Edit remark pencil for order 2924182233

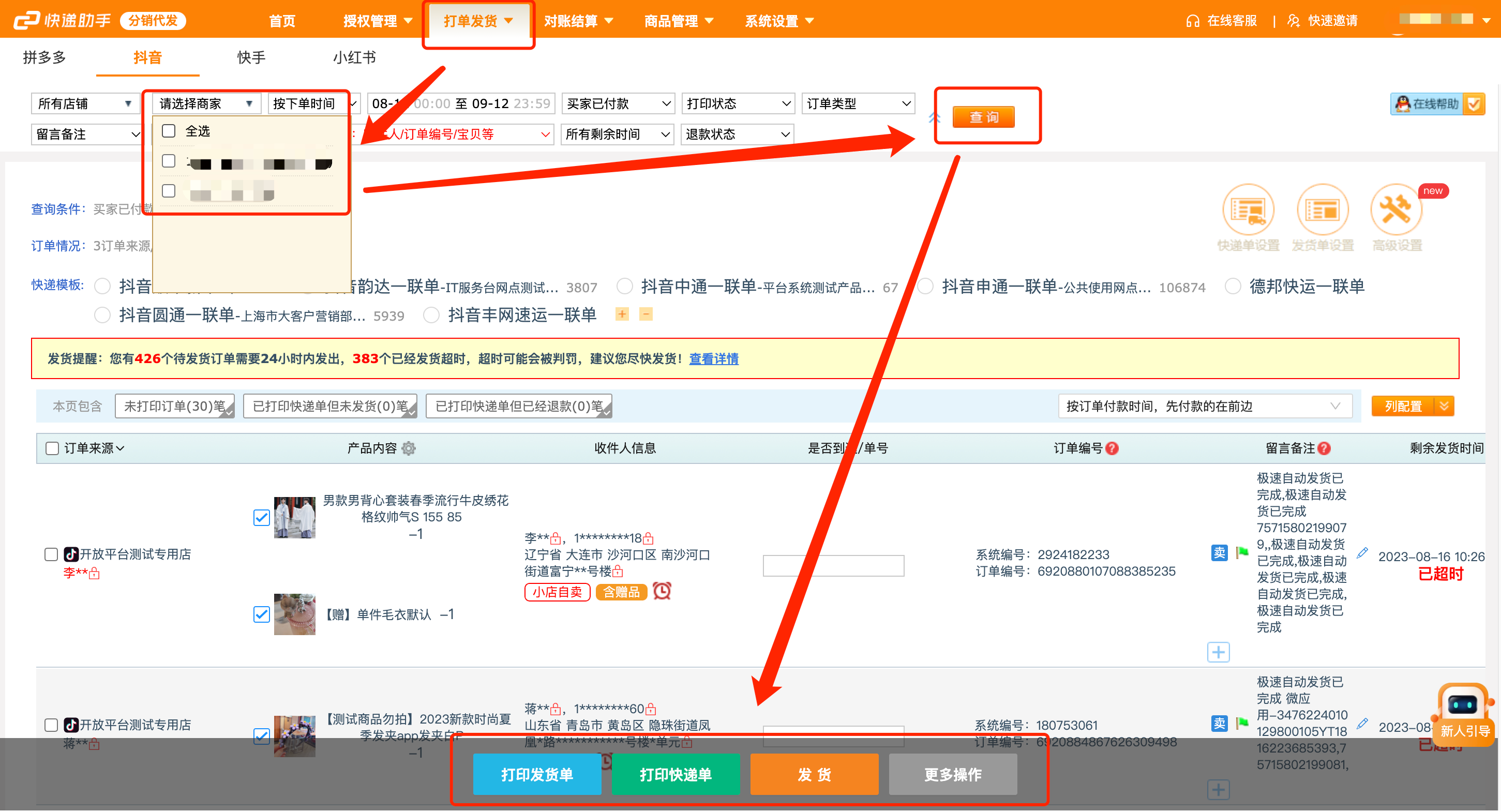point(1362,553)
